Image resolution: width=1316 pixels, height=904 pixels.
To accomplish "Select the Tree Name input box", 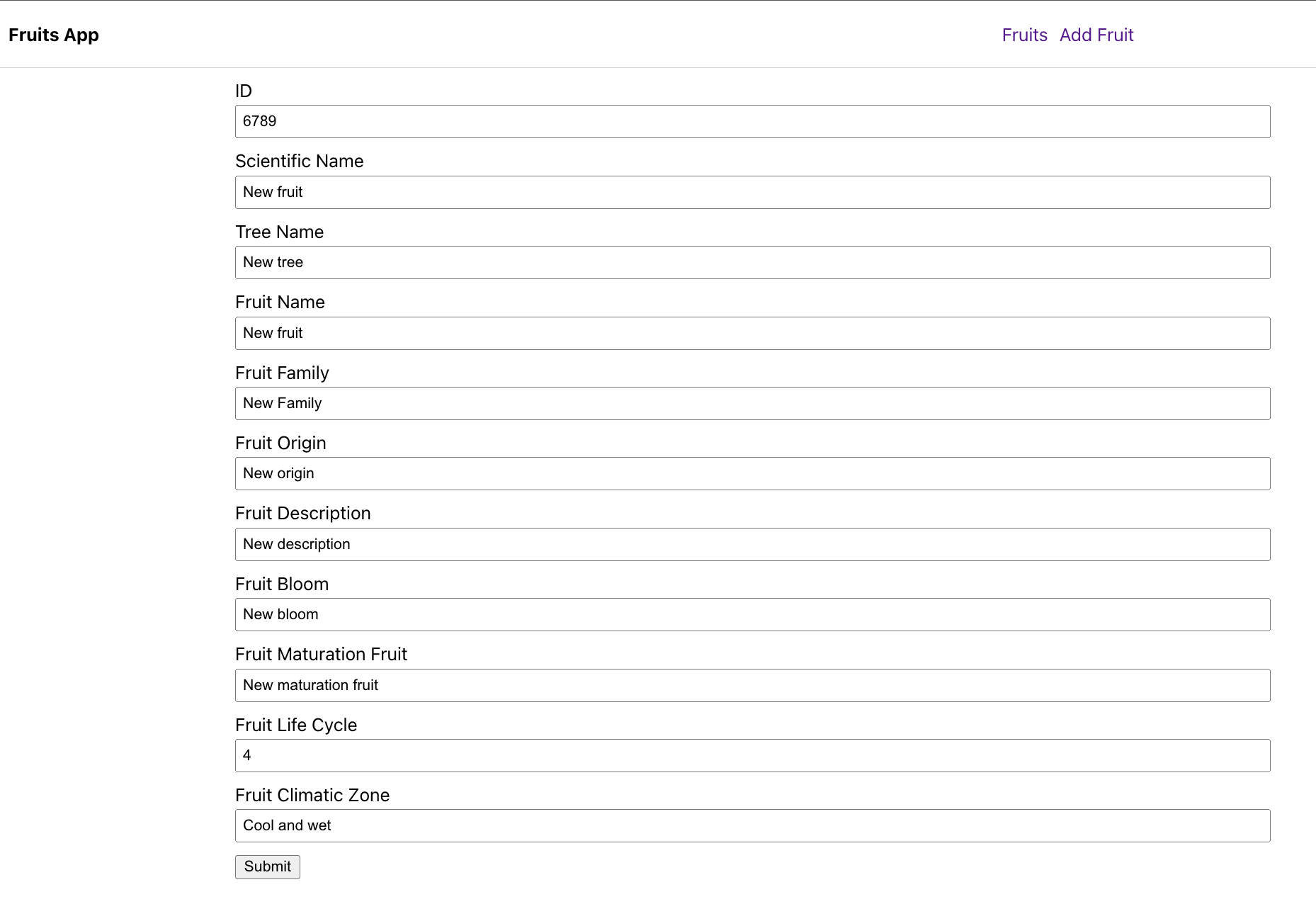I will [752, 262].
